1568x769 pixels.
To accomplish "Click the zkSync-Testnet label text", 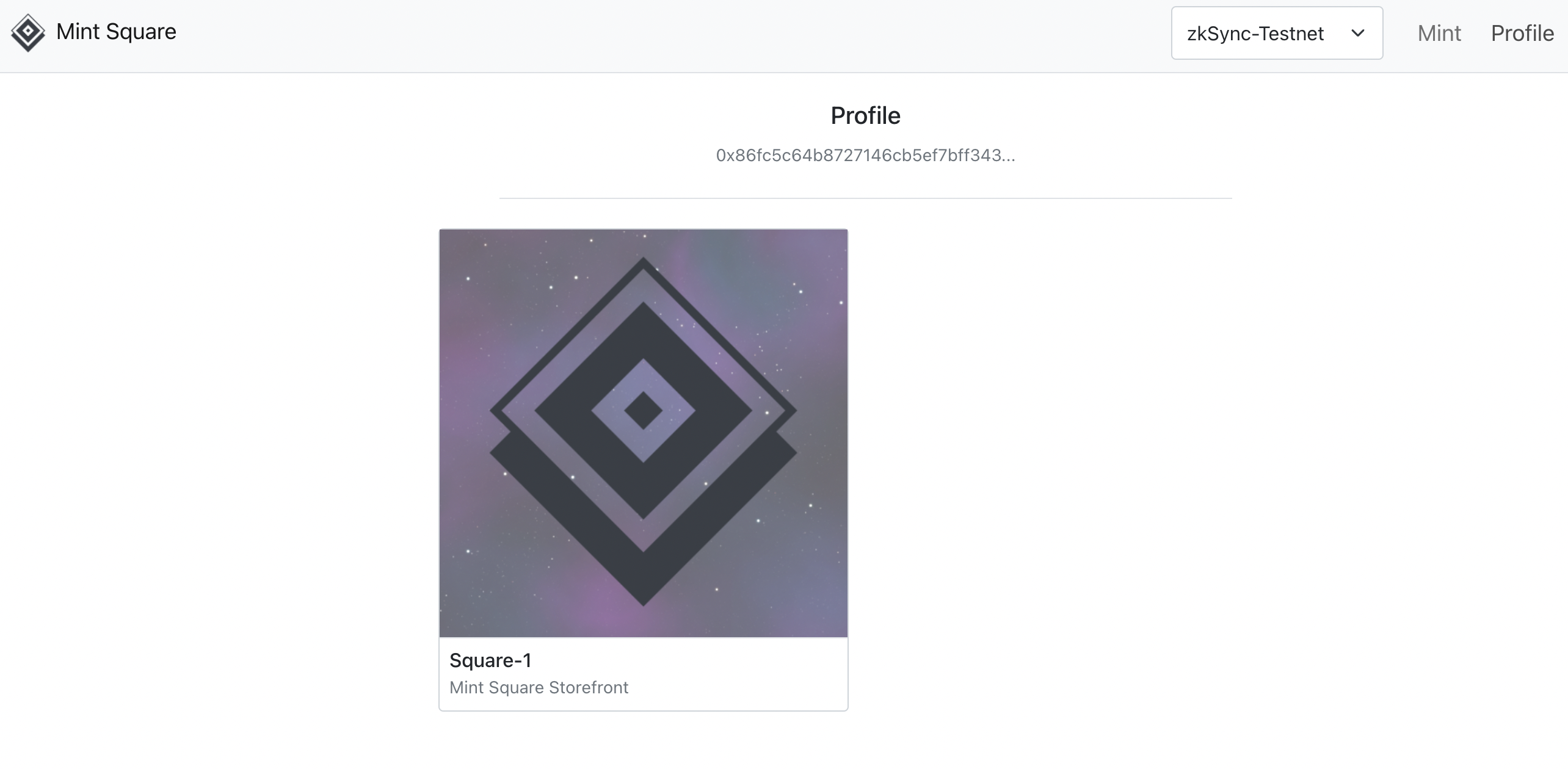I will coord(1255,34).
